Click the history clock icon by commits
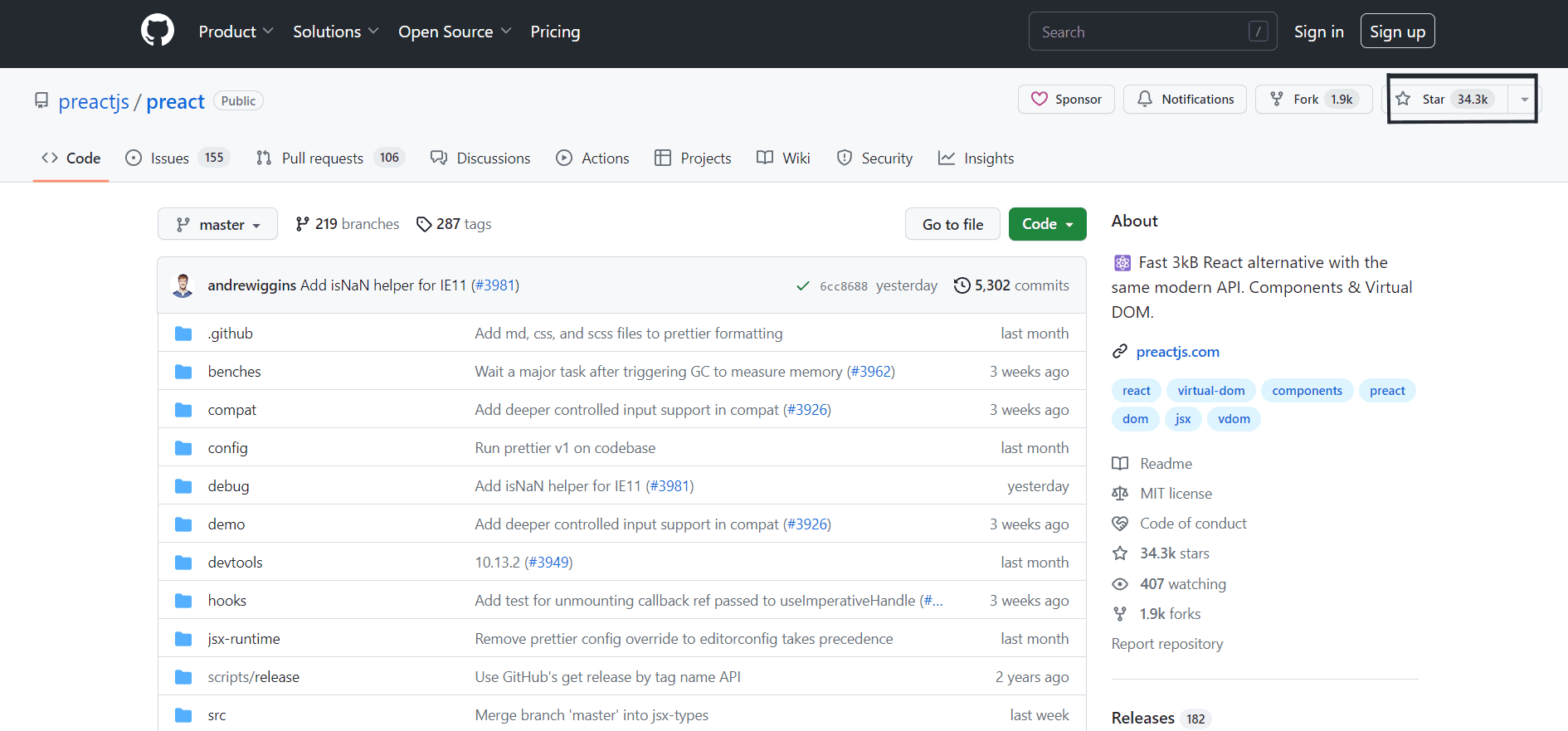The image size is (1568, 731). [962, 285]
